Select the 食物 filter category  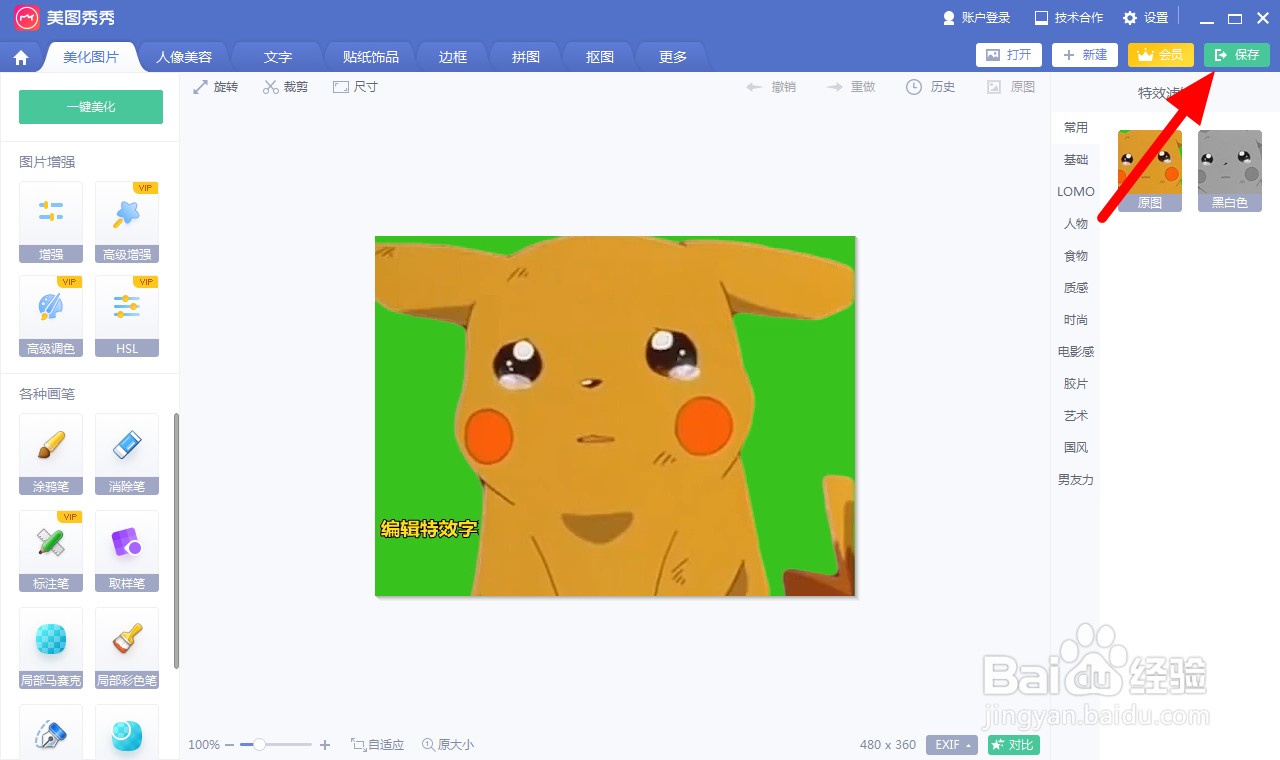pos(1076,256)
